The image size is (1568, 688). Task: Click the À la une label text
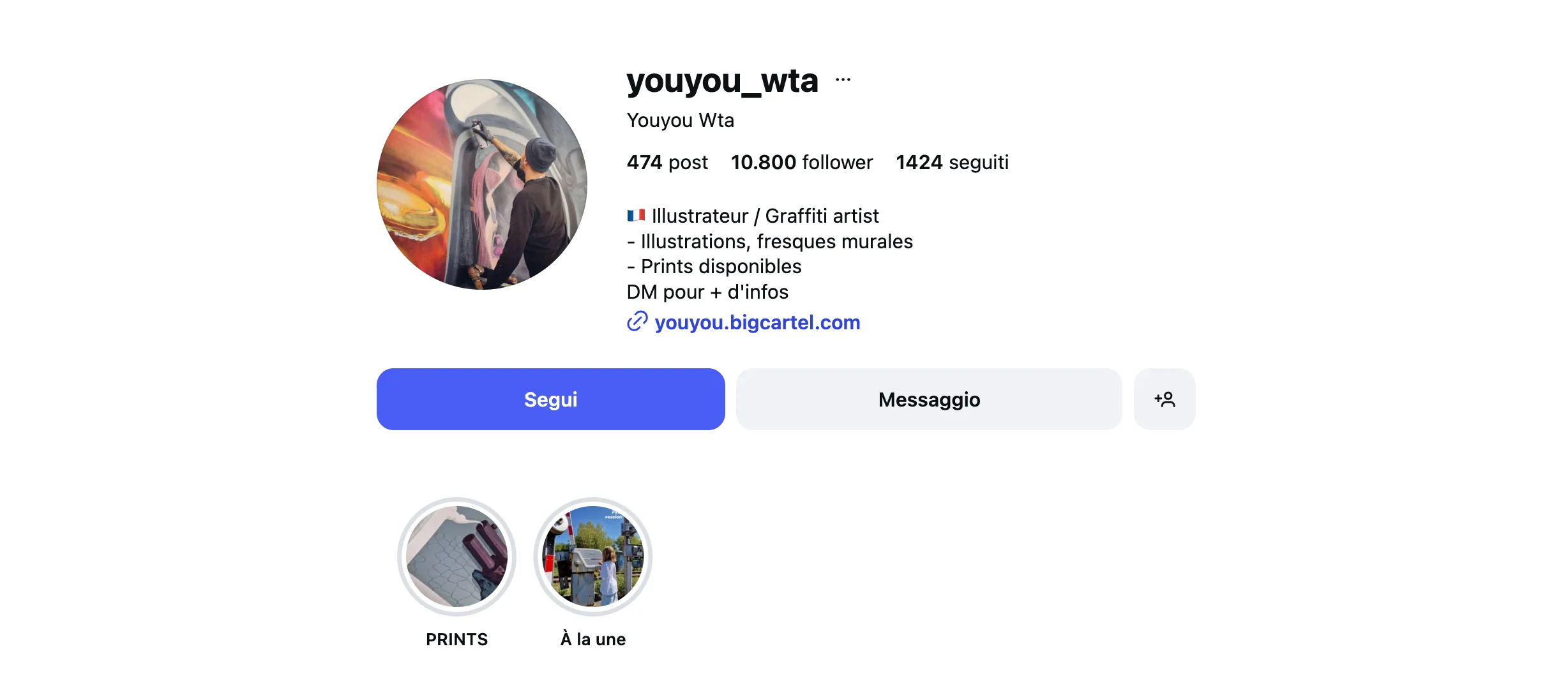(x=593, y=638)
